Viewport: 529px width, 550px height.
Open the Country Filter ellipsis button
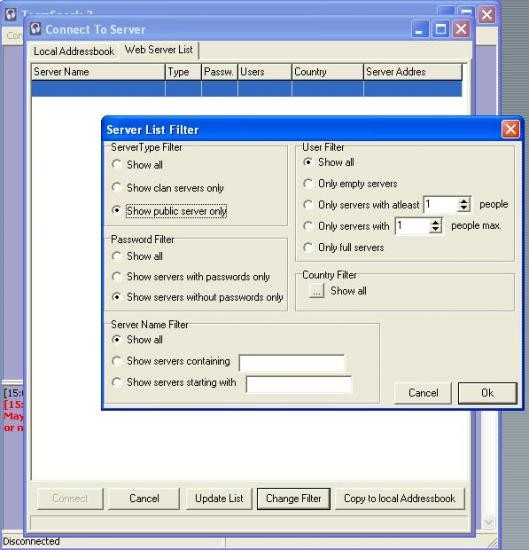[x=316, y=290]
